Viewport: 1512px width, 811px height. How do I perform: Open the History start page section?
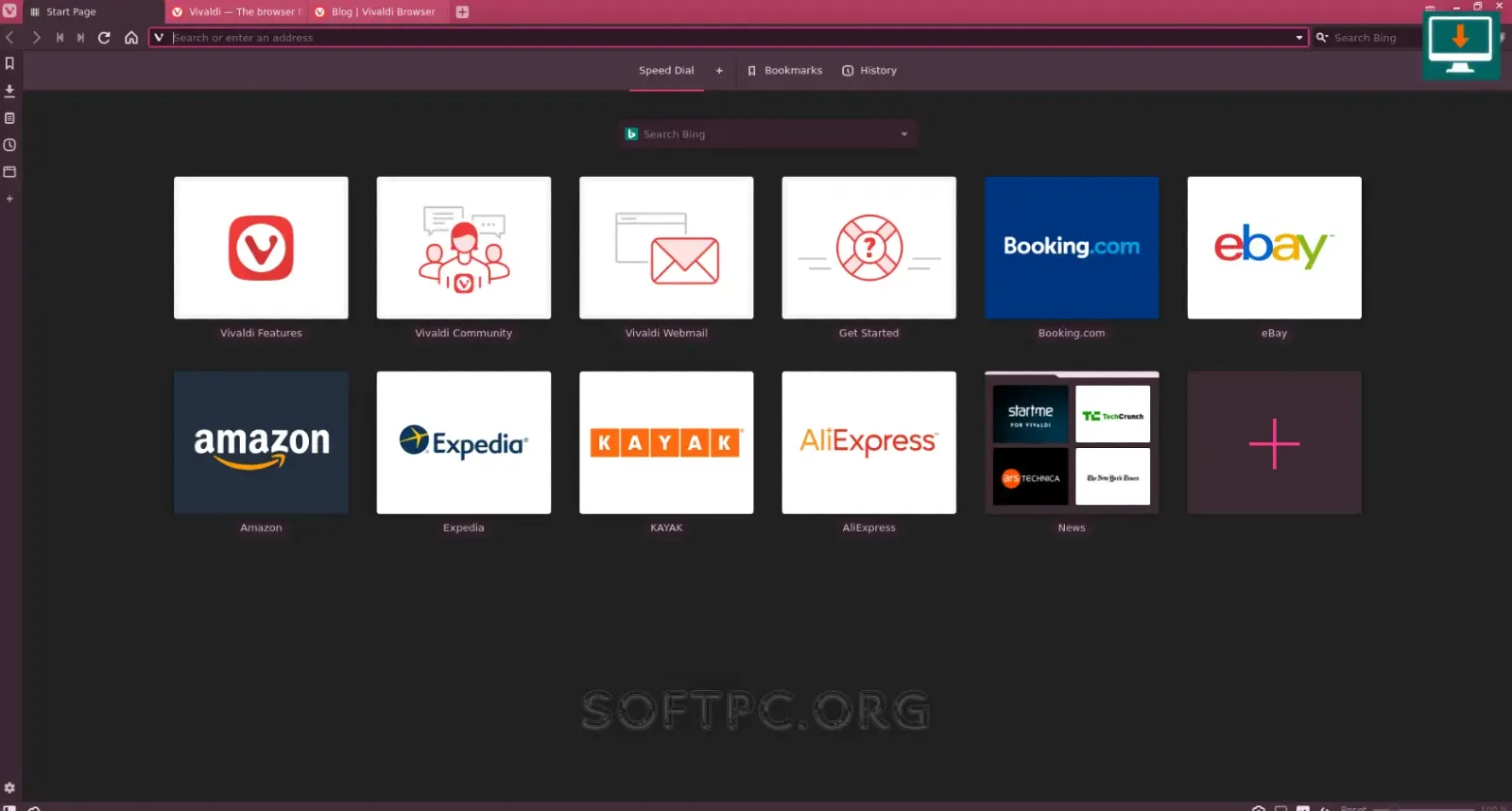point(869,71)
